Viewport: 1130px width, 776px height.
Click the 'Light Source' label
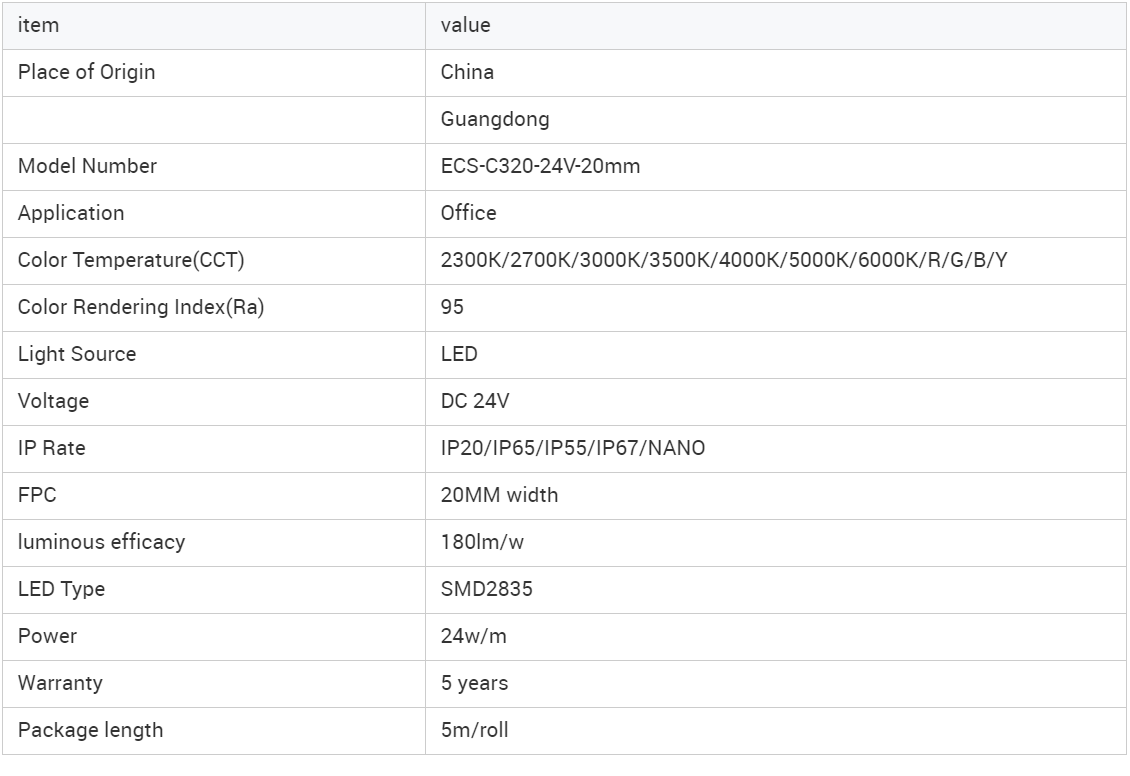[x=77, y=354]
